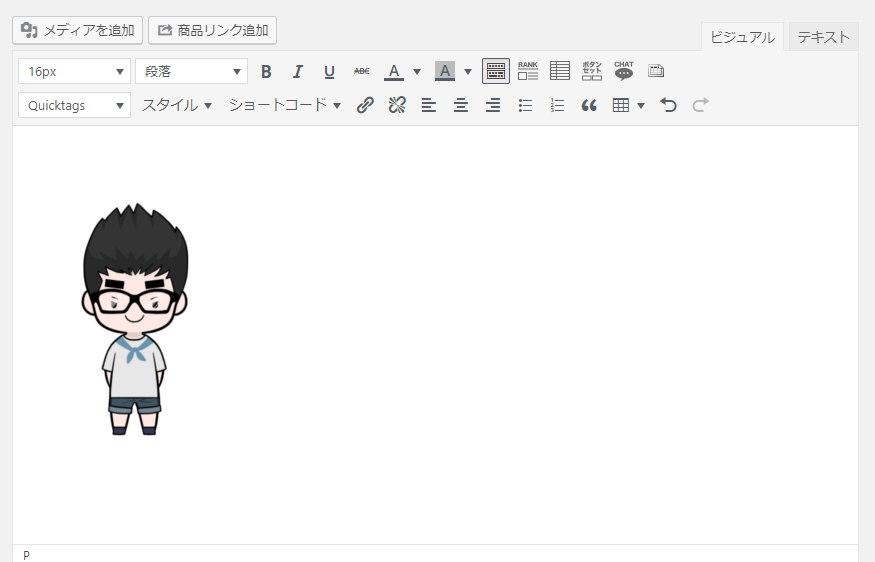This screenshot has height=562, width=875.
Task: Insert a numbered list
Action: point(557,105)
